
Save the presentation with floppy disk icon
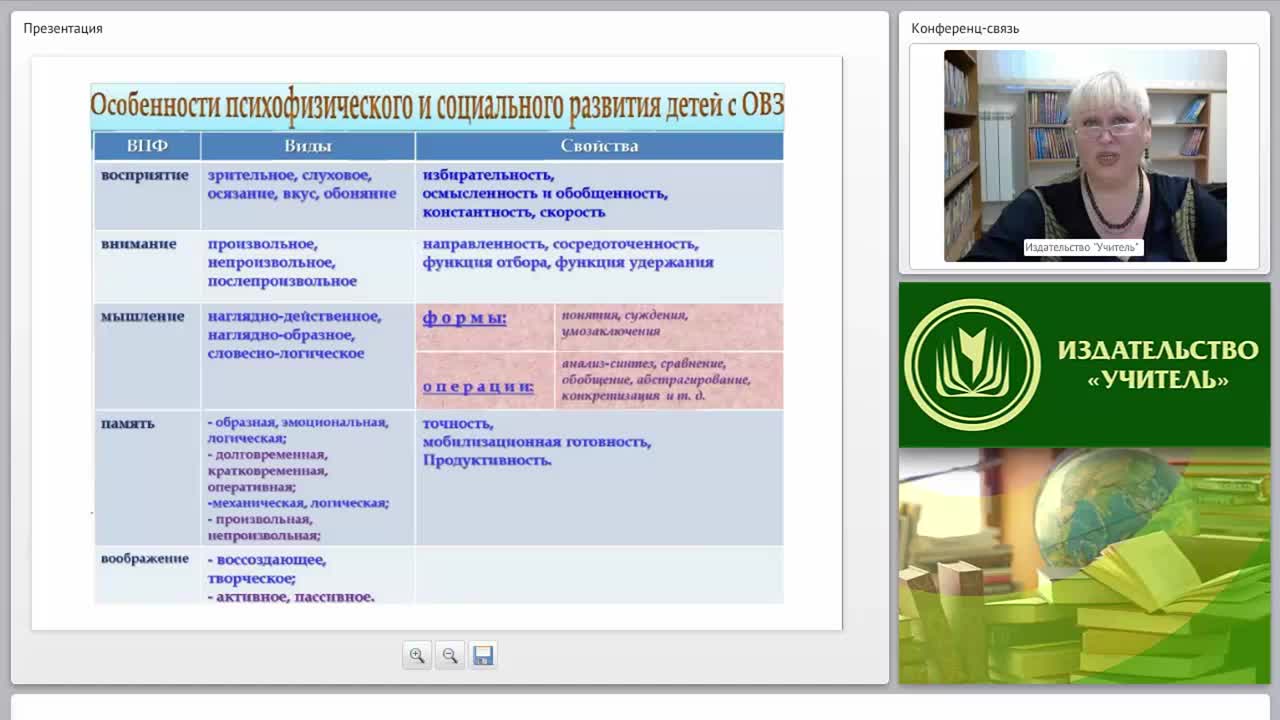483,655
